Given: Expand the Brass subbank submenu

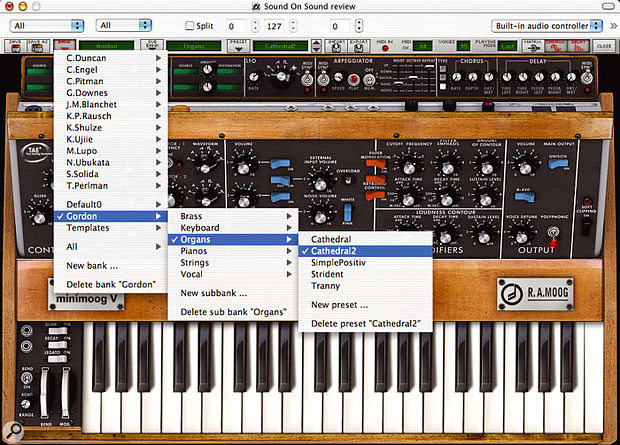Looking at the screenshot, I should pyautogui.click(x=233, y=216).
